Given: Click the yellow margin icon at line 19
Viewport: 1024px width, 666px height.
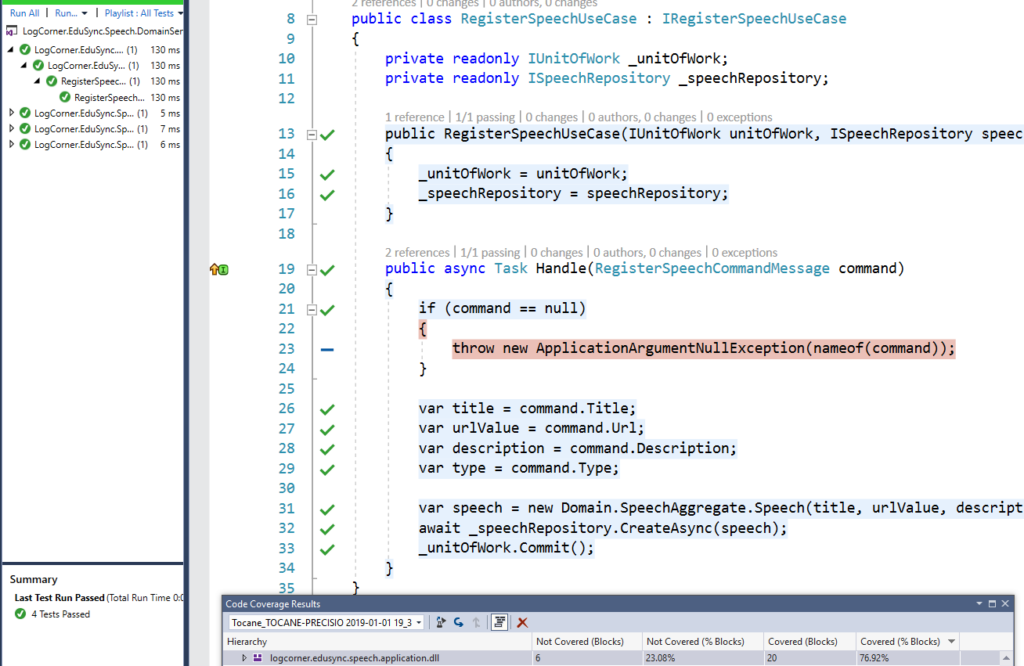Looking at the screenshot, I should coord(215,269).
